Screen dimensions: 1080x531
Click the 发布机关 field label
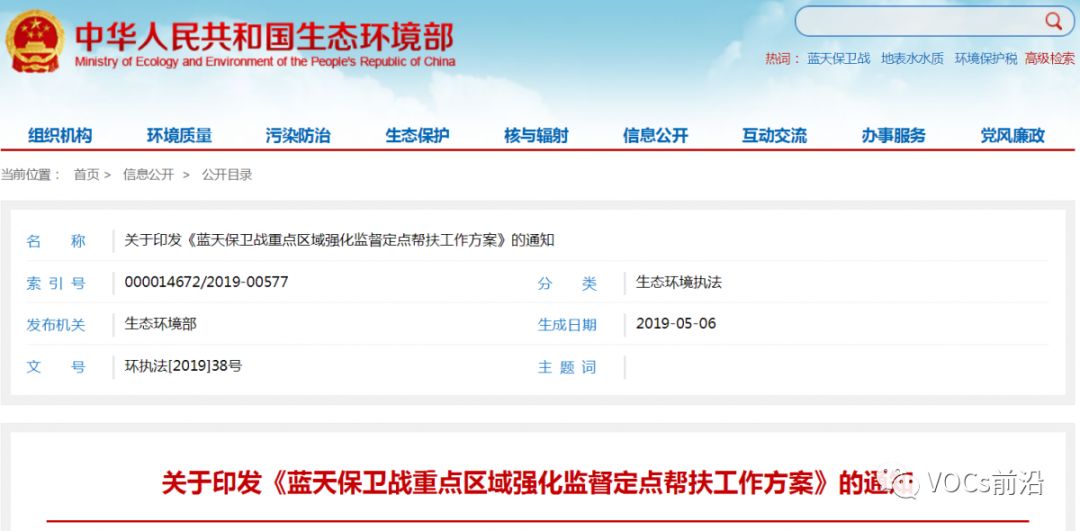tap(56, 325)
